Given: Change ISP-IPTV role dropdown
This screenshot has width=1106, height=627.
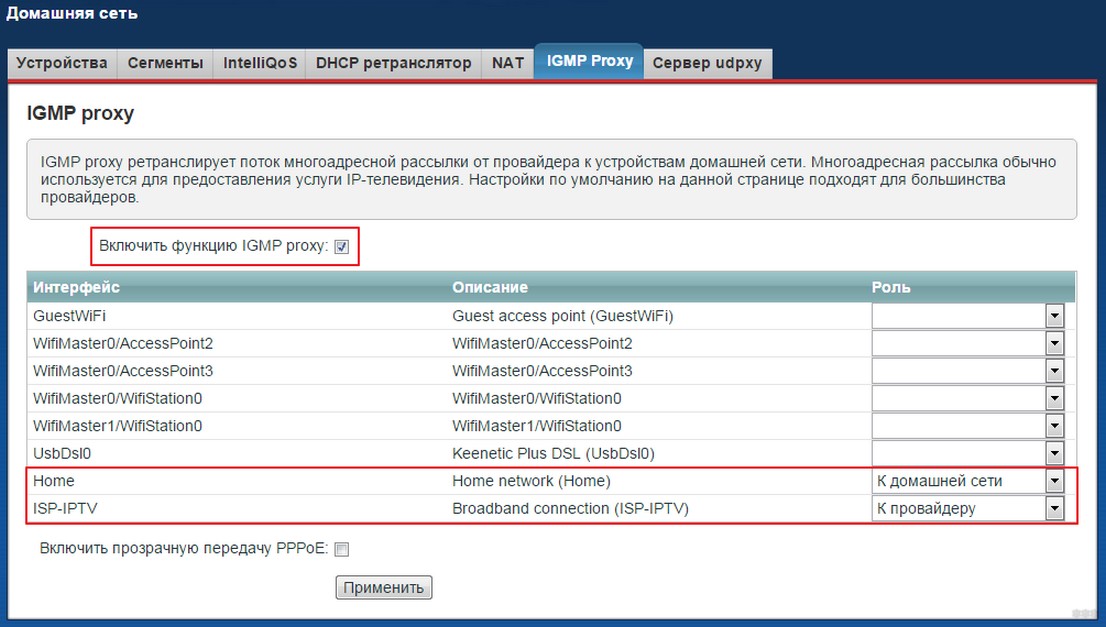Looking at the screenshot, I should point(967,509).
